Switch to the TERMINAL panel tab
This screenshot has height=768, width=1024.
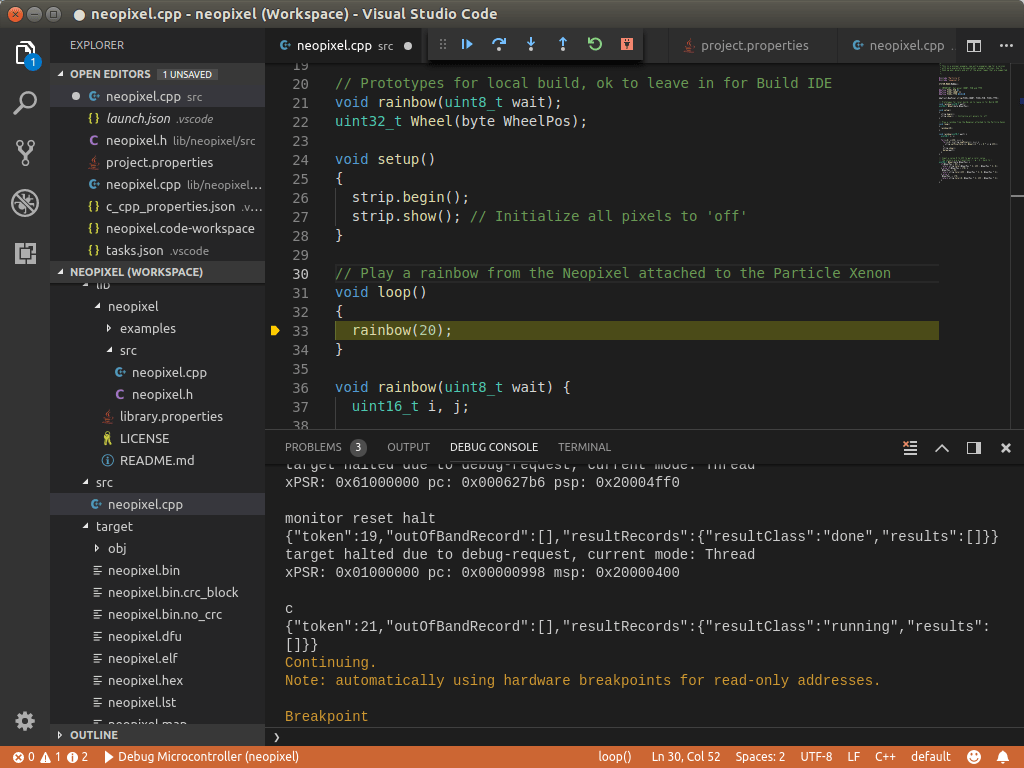tap(584, 447)
